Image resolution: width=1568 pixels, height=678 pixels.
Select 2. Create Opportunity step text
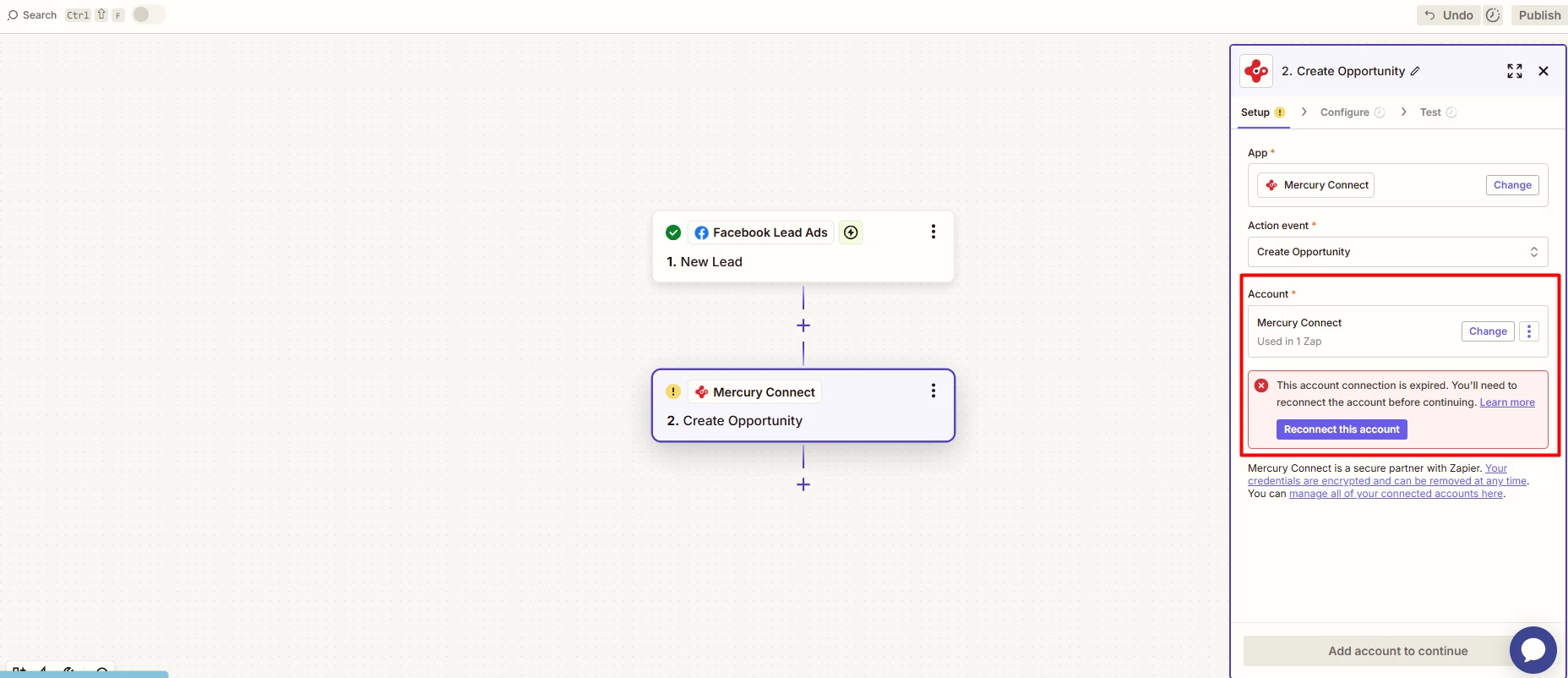(x=734, y=421)
